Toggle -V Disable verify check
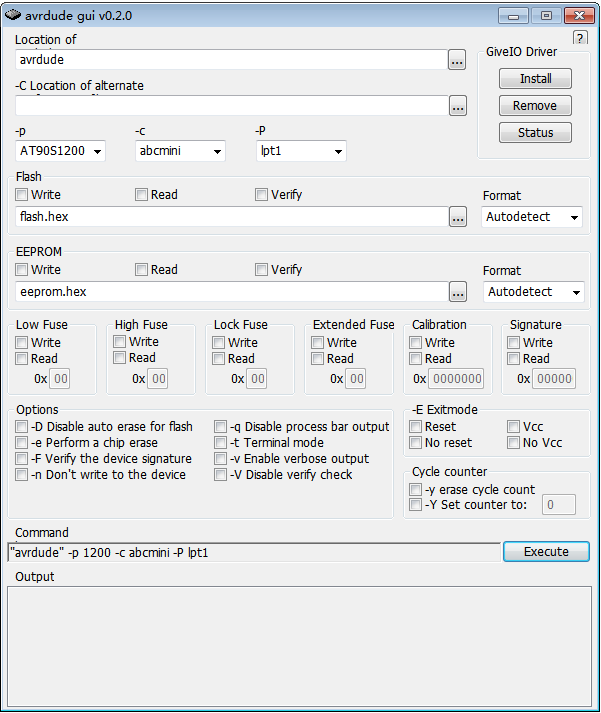 coord(220,475)
